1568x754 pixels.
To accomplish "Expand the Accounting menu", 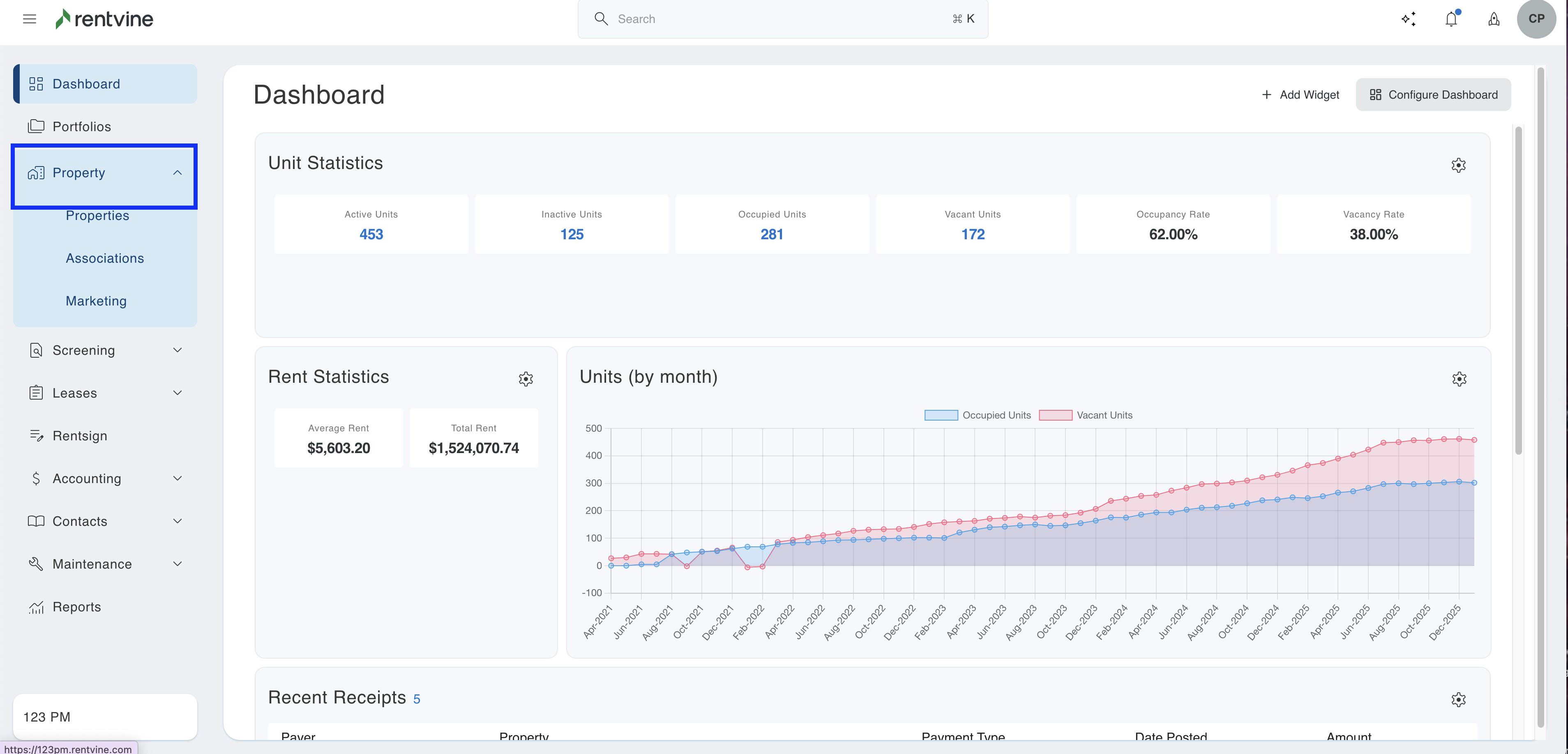I will click(x=177, y=479).
